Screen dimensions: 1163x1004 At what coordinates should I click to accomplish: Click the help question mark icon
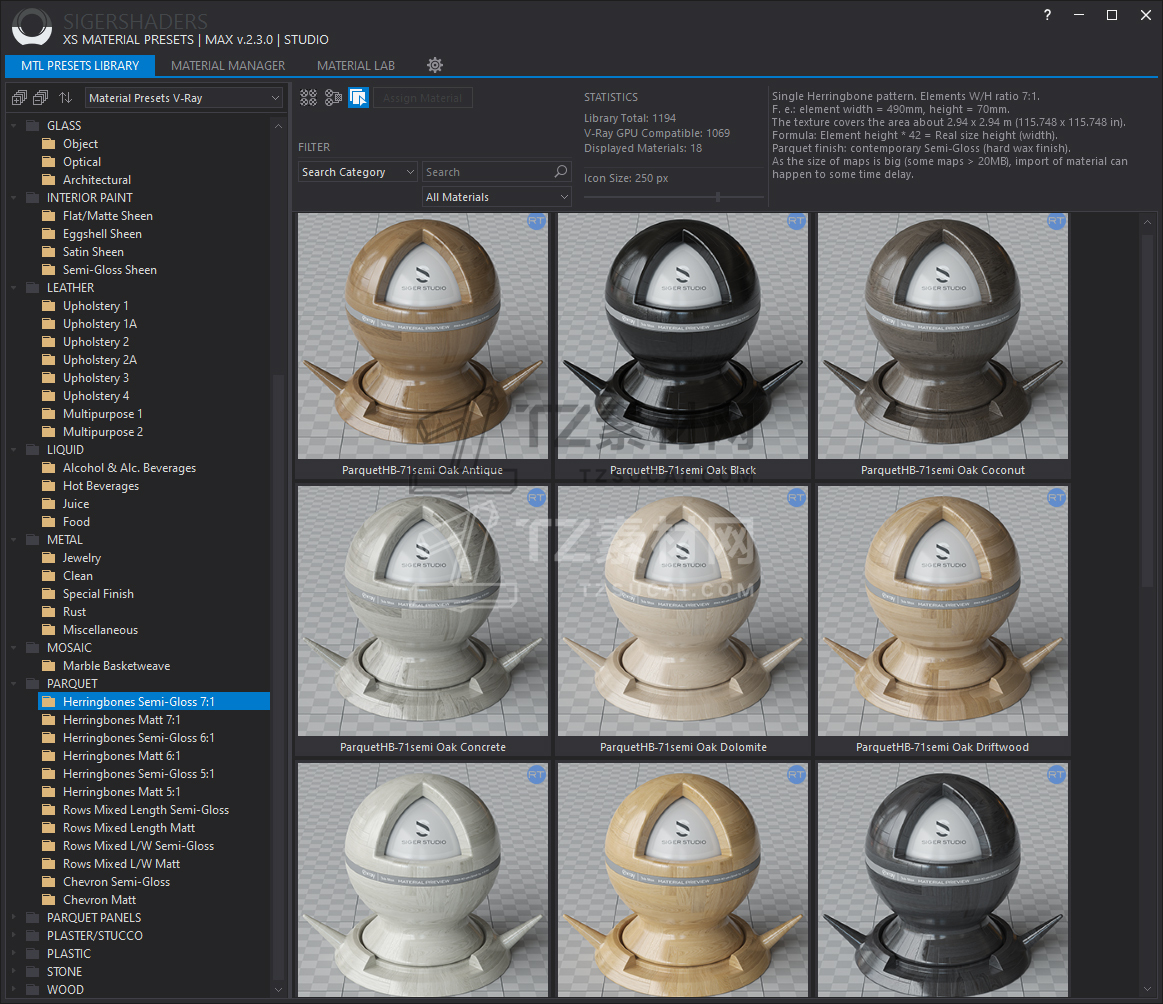click(1047, 15)
